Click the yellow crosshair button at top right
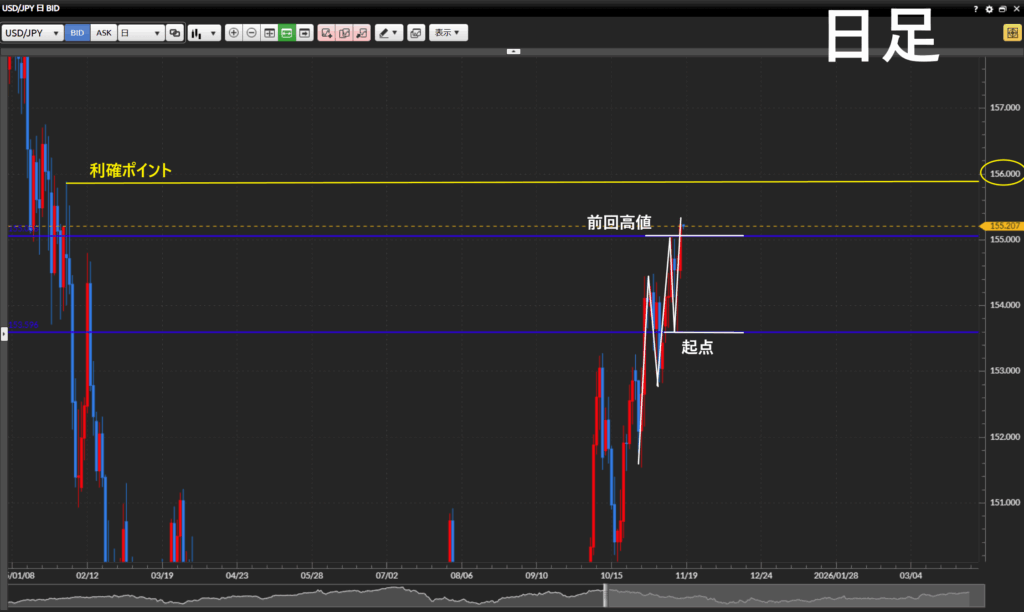 coord(1011,33)
